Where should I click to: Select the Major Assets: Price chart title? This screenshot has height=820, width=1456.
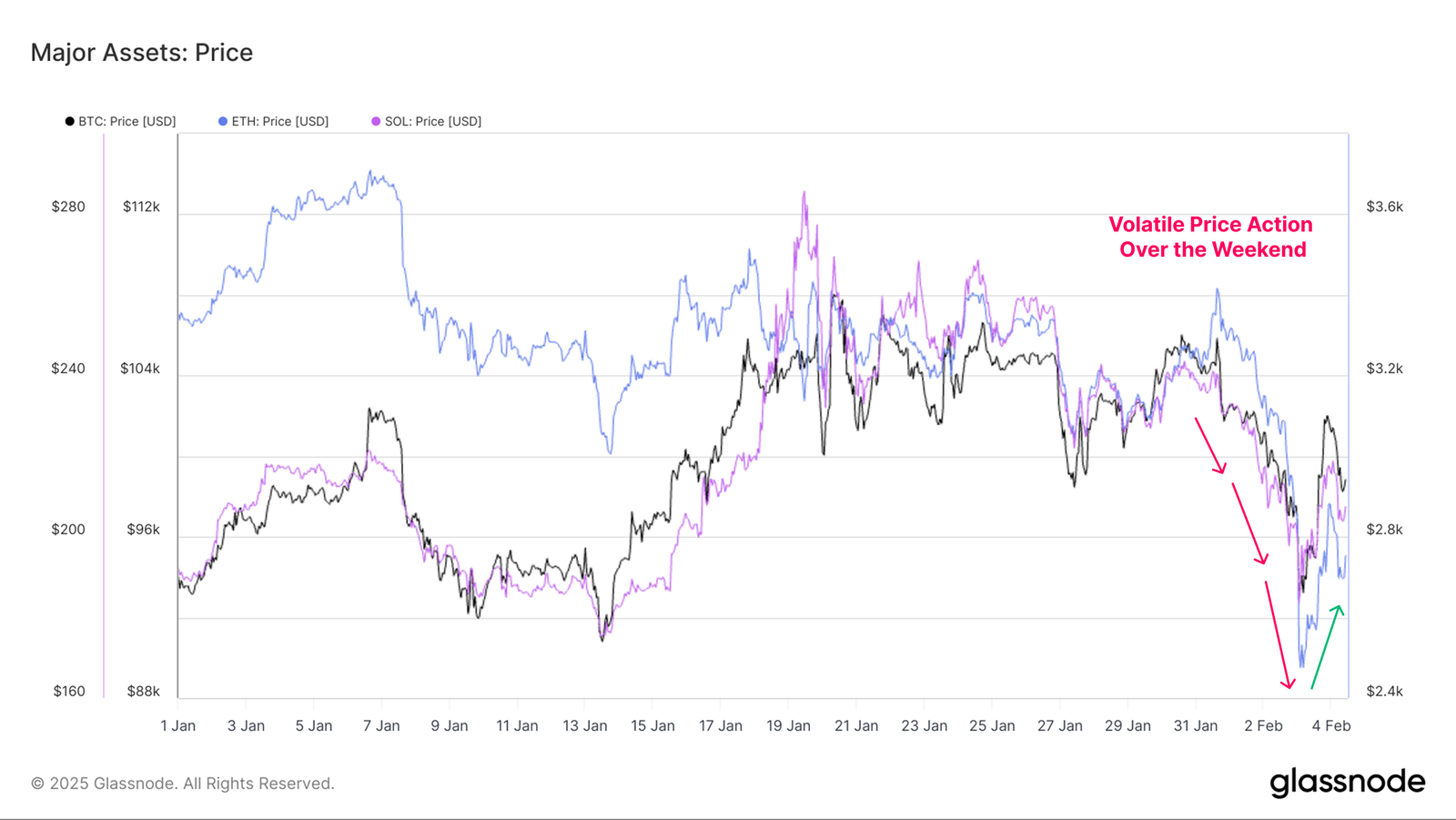142,53
